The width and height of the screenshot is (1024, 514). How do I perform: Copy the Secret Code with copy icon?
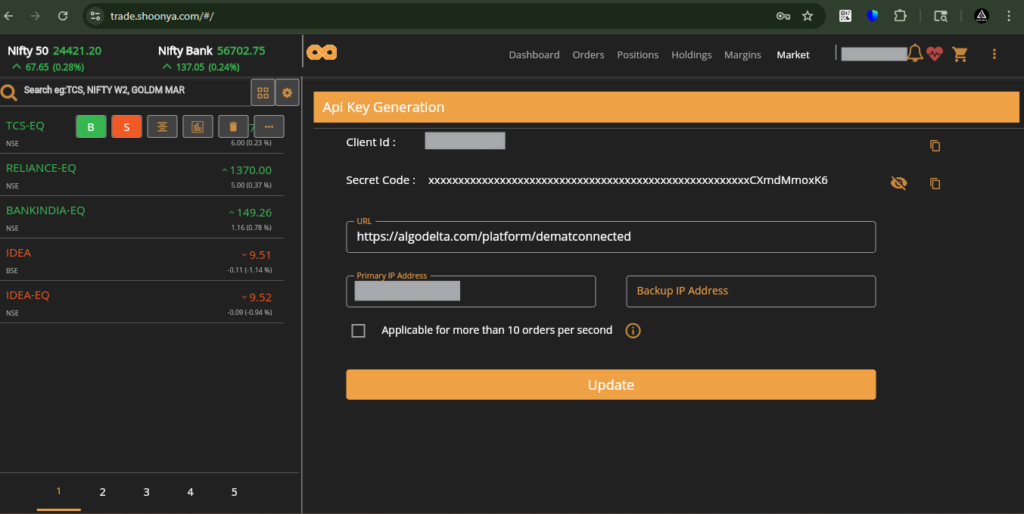pos(935,183)
